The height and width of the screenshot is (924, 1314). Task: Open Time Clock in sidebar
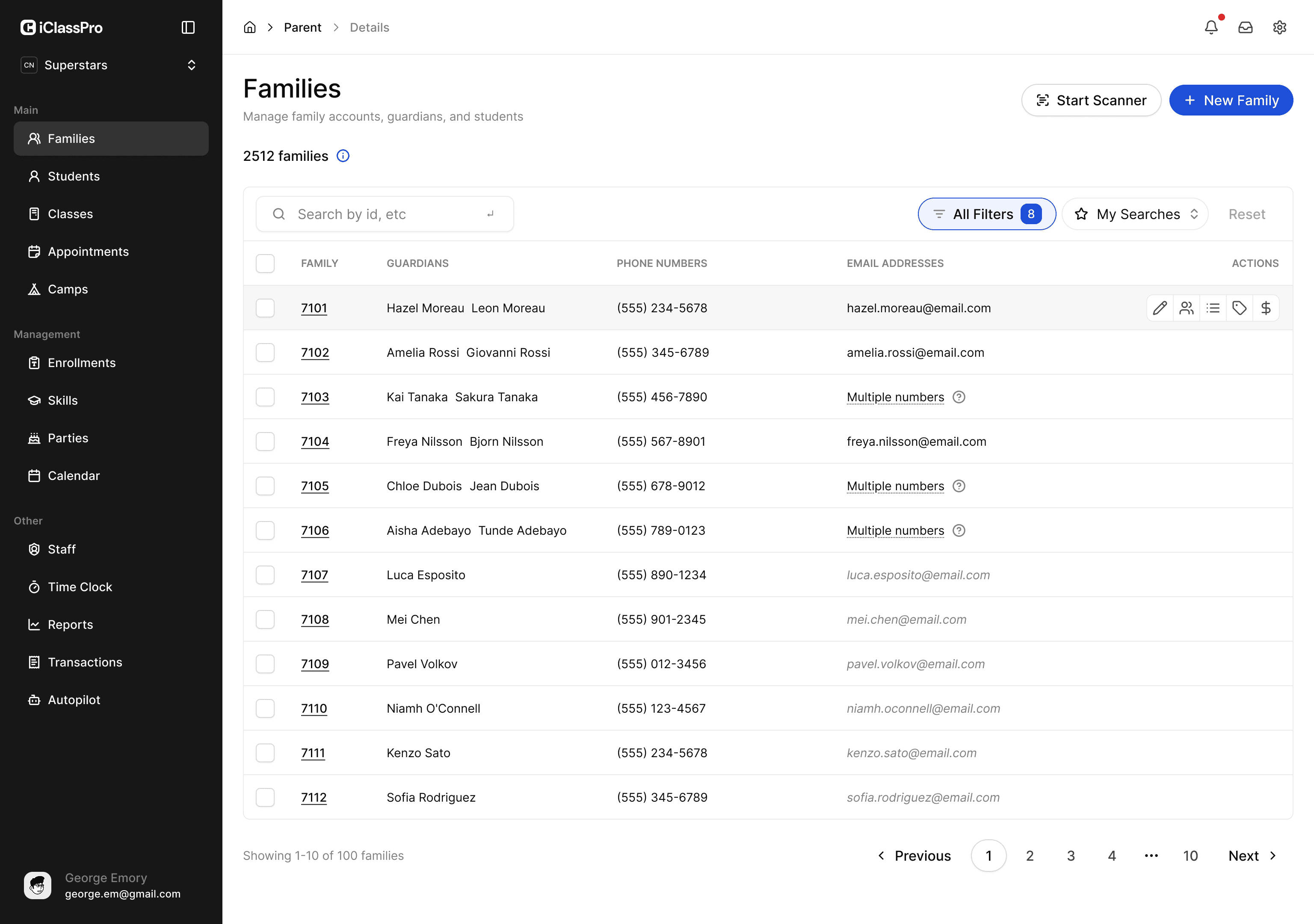[111, 587]
